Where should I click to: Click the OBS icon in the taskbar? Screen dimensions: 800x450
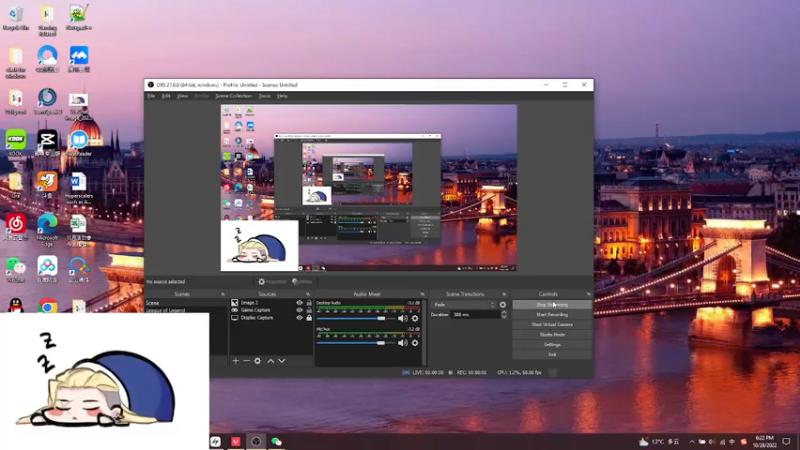click(x=256, y=441)
